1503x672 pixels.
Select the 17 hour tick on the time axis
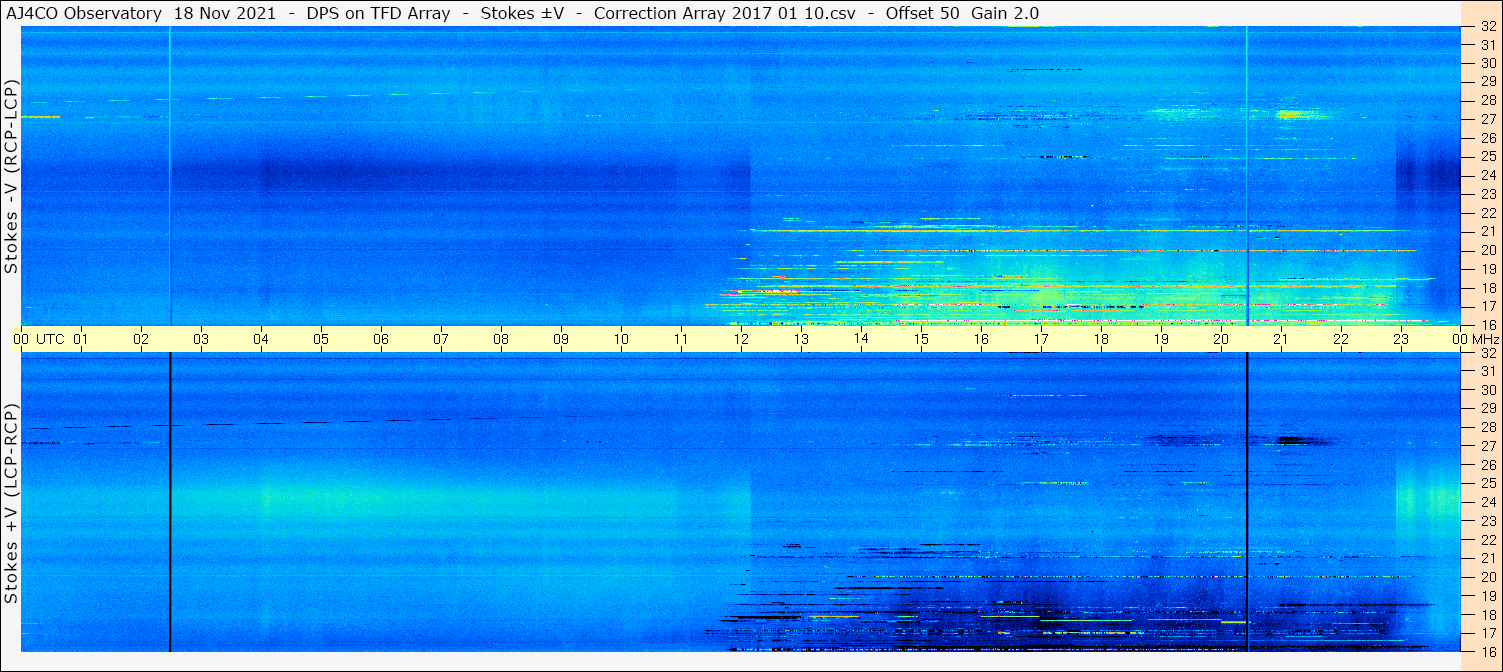[x=1041, y=339]
